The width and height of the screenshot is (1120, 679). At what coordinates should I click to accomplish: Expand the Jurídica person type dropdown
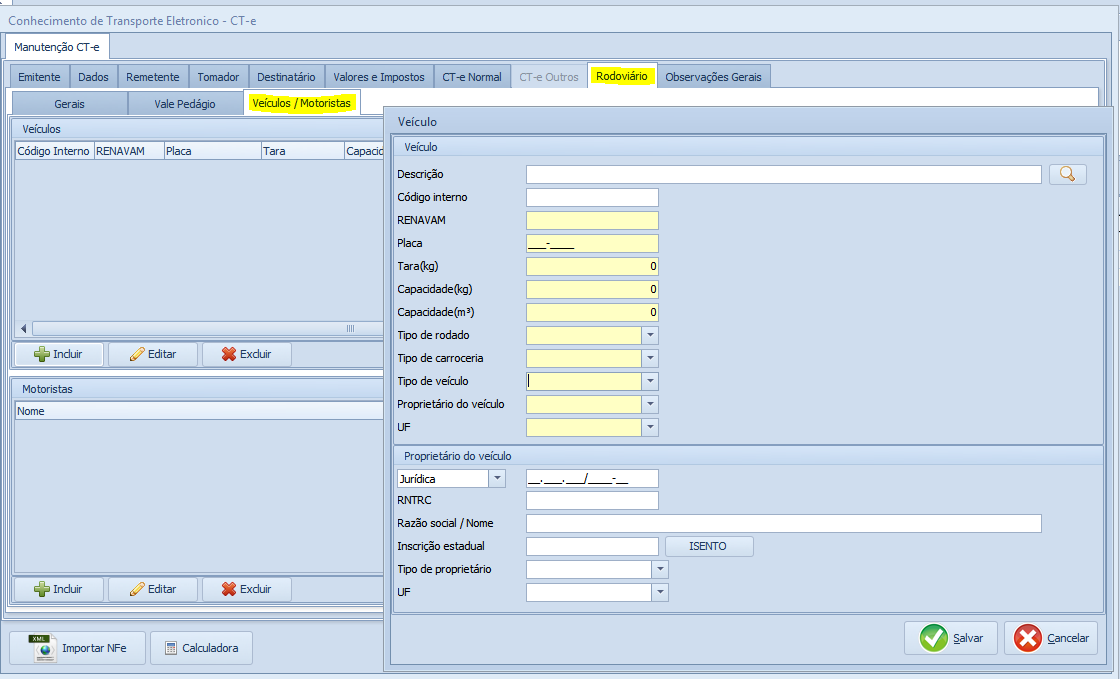[x=497, y=478]
